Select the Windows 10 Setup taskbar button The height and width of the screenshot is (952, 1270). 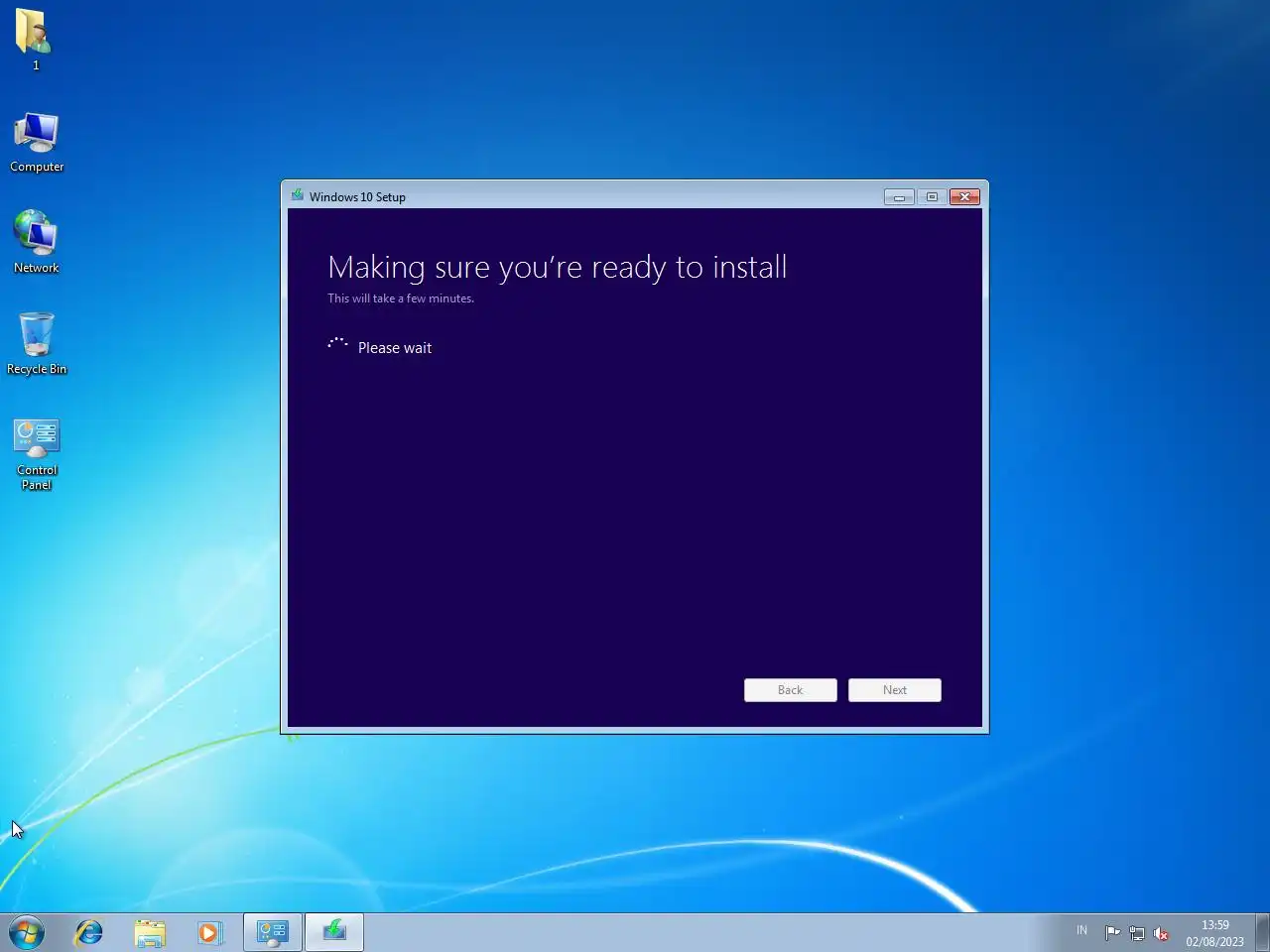334,932
